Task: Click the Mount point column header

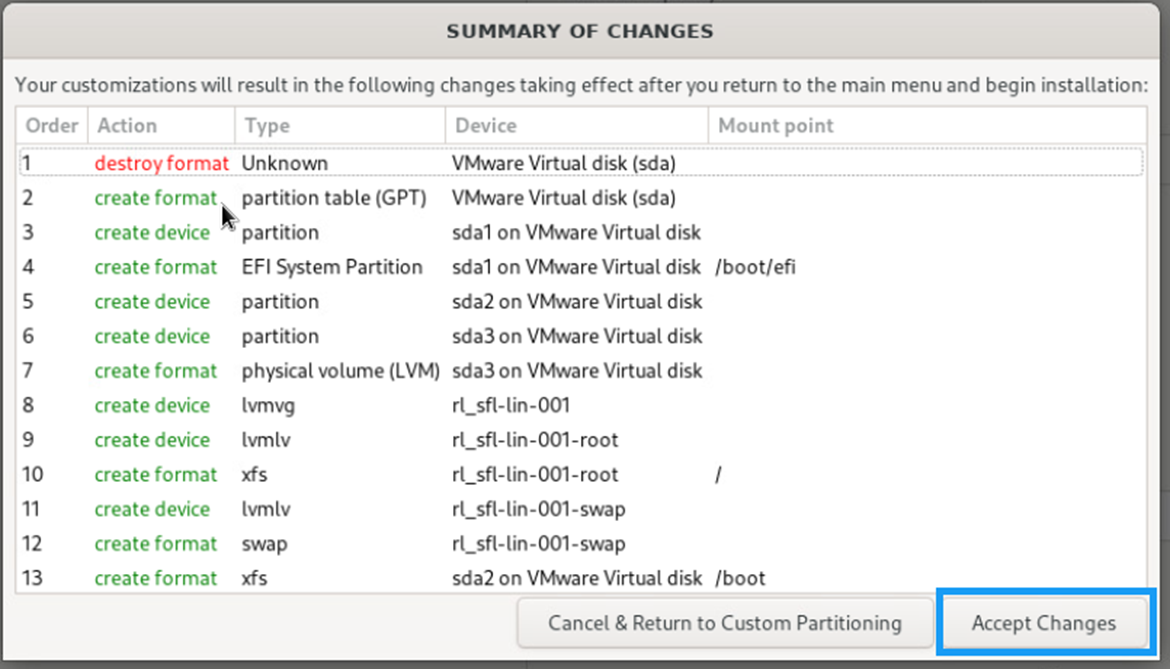Action: (927, 125)
